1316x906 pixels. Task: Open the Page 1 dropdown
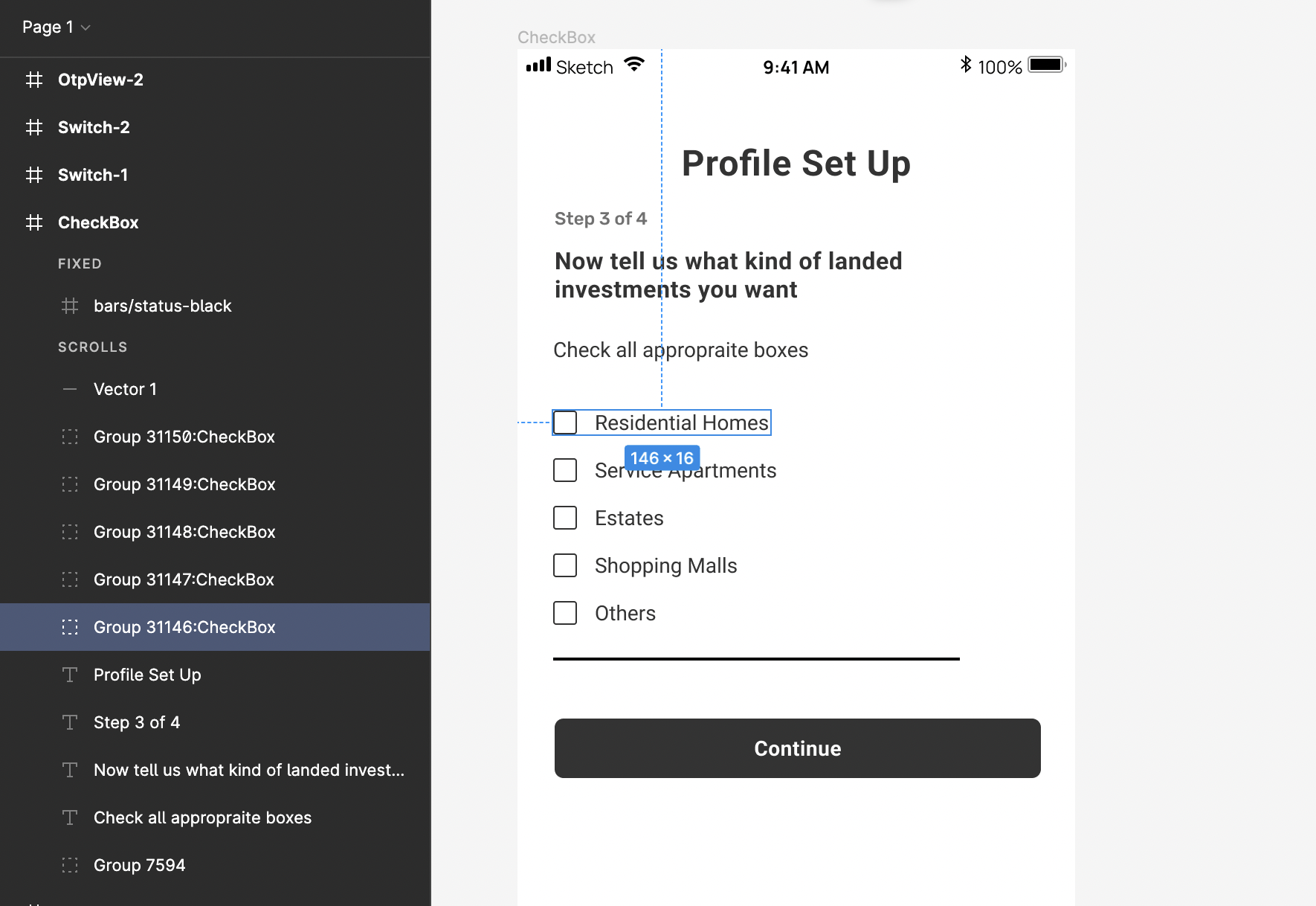[x=56, y=28]
